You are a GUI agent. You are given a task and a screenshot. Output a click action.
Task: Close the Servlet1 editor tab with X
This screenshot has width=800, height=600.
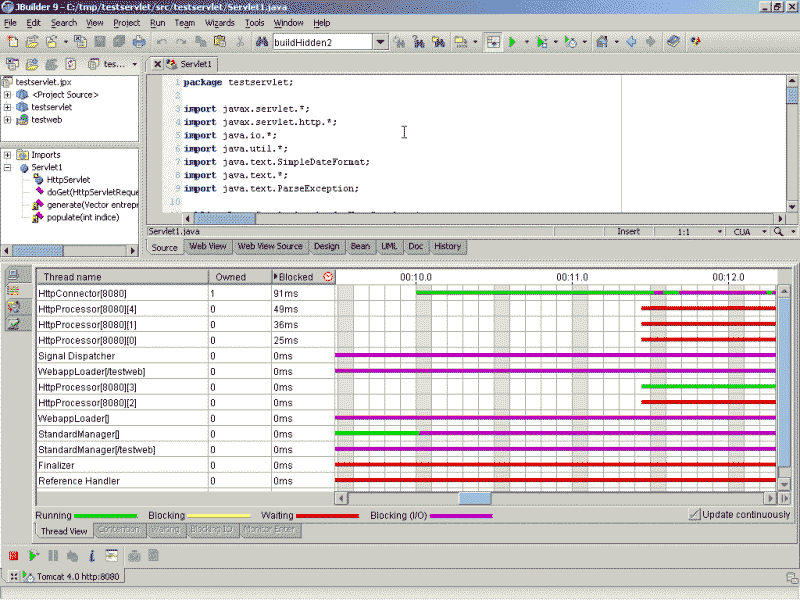(156, 64)
